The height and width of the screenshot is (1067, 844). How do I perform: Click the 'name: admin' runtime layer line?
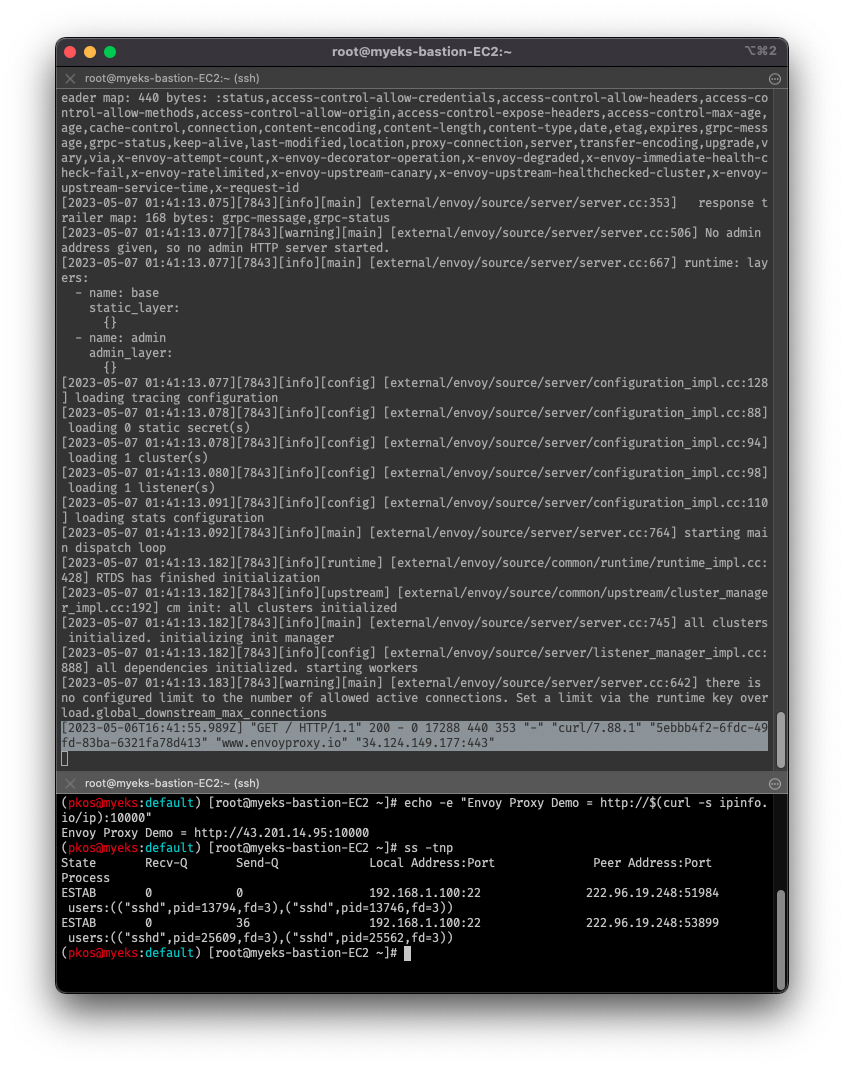(x=120, y=338)
